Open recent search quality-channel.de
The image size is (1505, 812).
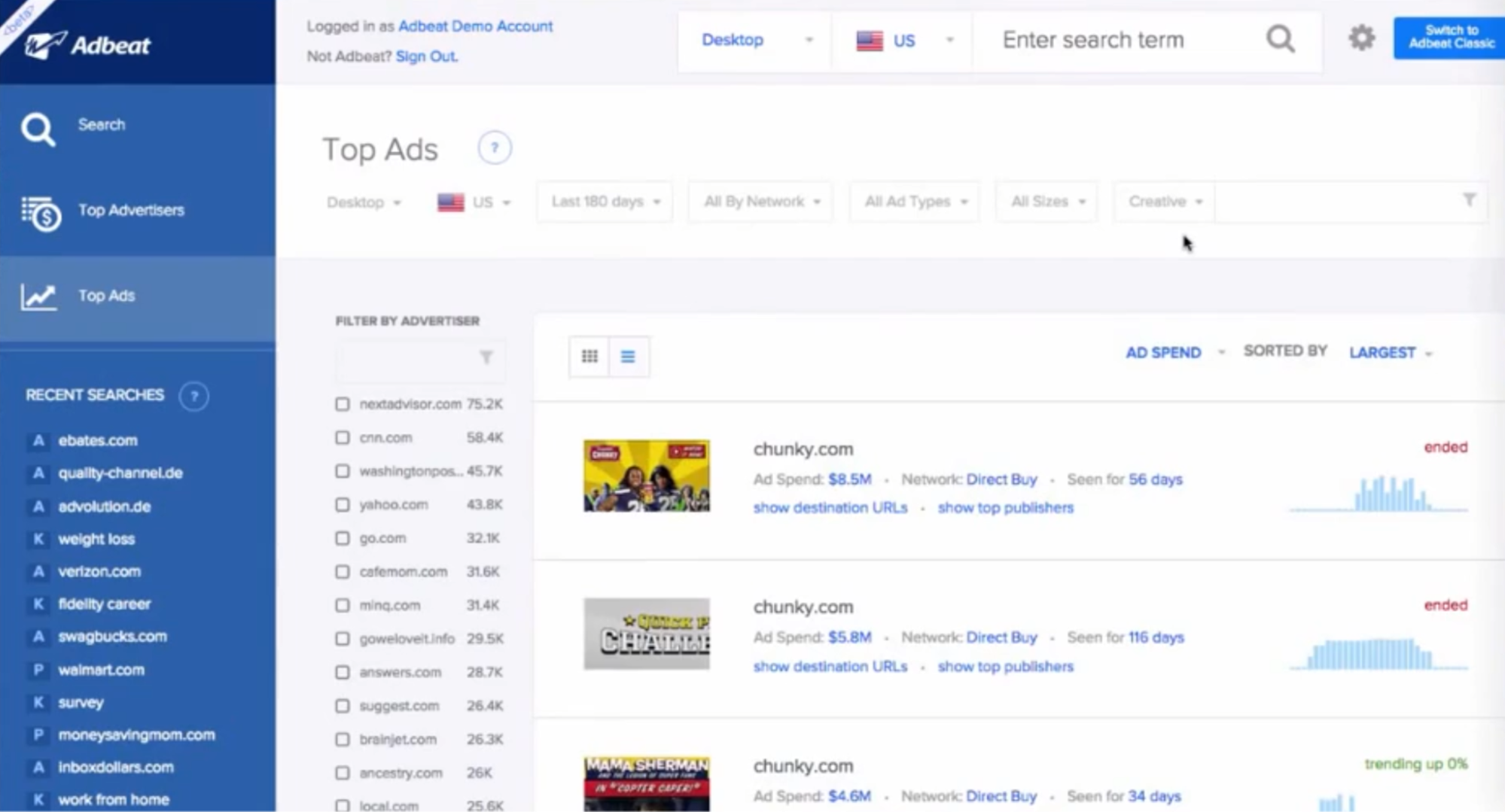point(120,473)
